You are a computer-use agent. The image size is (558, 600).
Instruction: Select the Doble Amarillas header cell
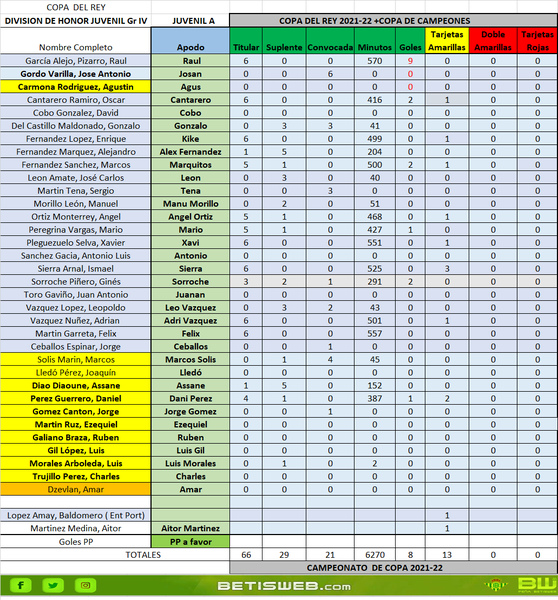(x=493, y=41)
